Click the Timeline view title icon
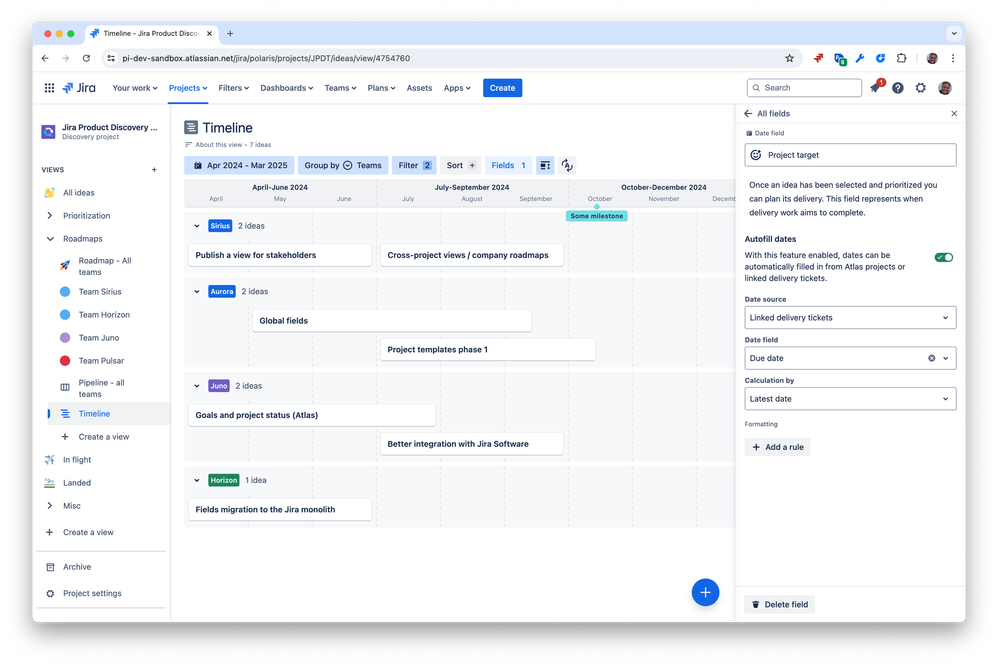The image size is (998, 665). coord(190,127)
